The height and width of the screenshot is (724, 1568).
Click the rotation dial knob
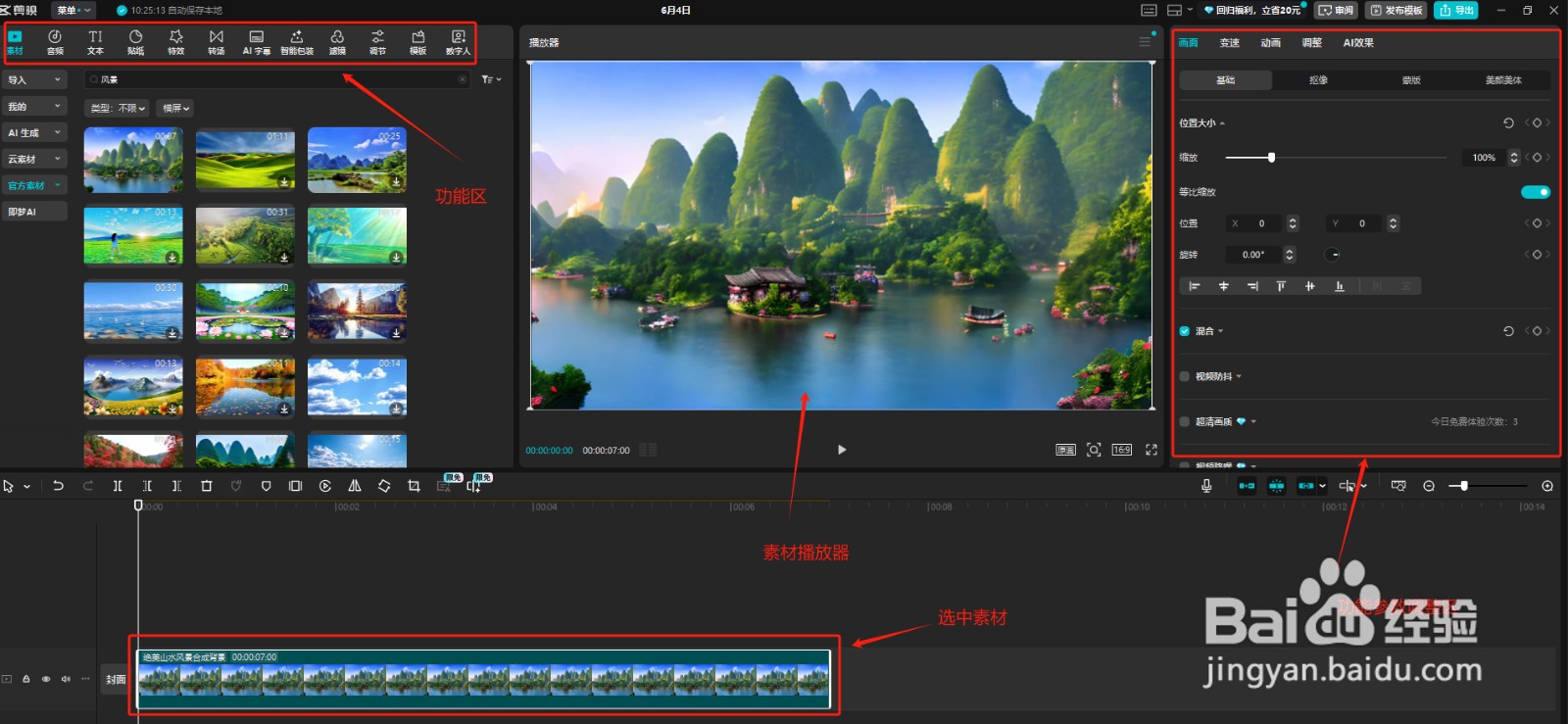coord(1333,255)
